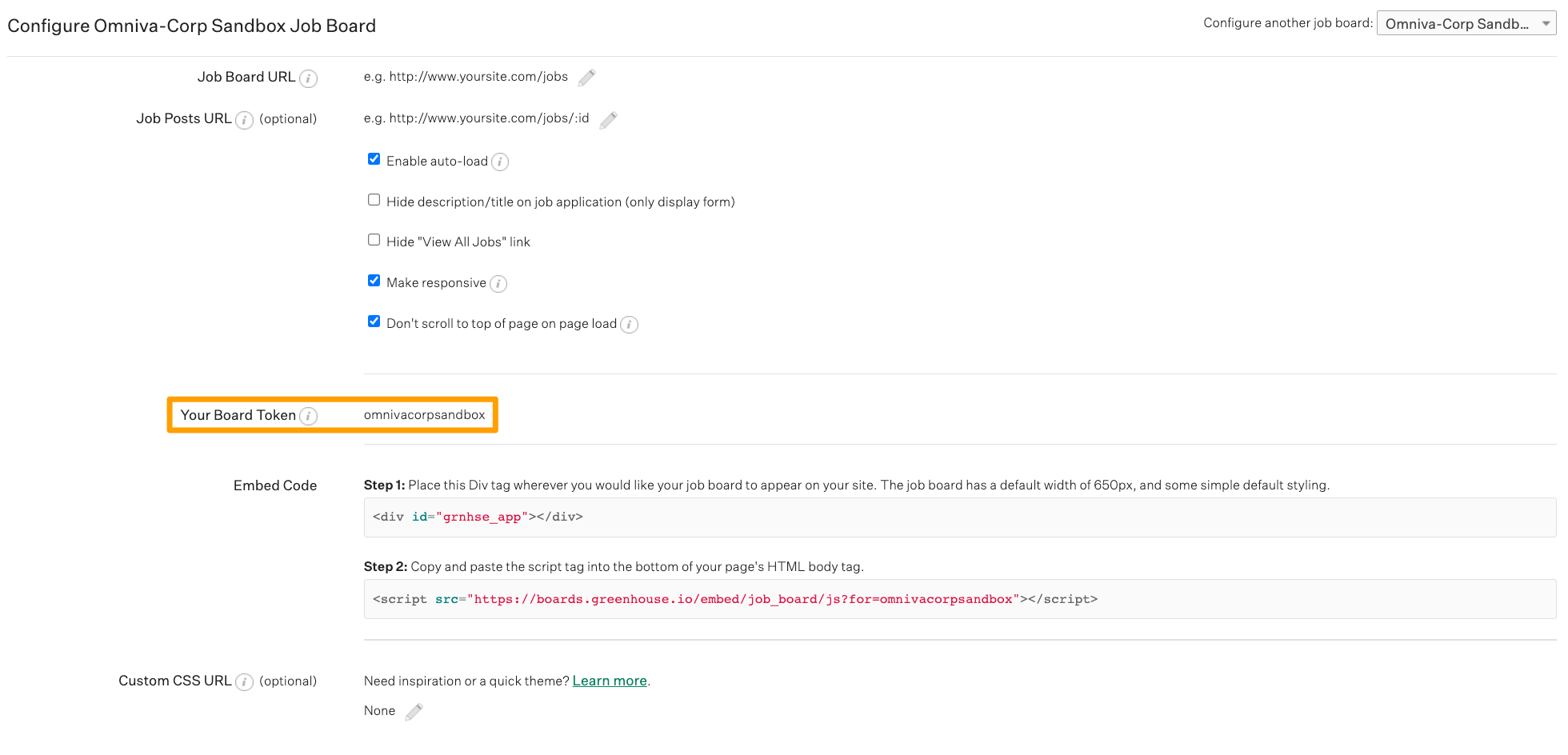This screenshot has height=755, width=1568.
Task: Open Configure another job board dropdown
Action: tap(1466, 24)
